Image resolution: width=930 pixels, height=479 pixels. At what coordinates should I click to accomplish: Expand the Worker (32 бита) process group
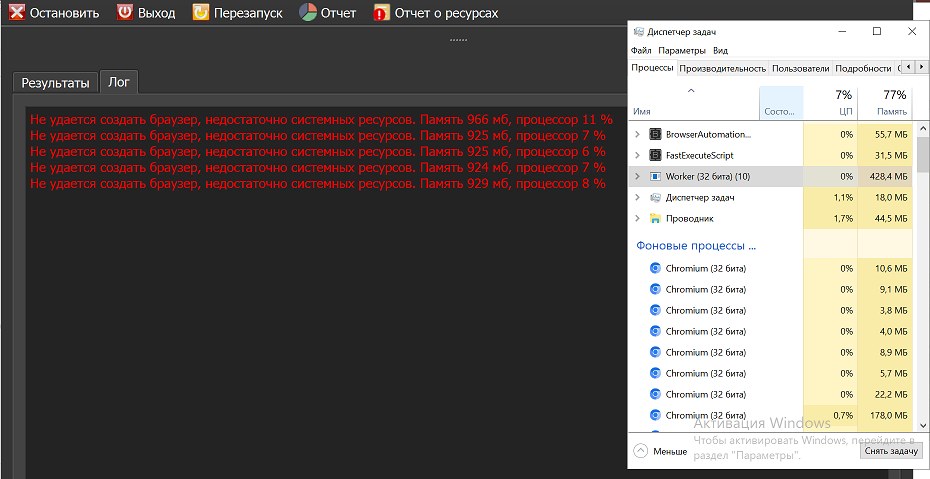[638, 176]
